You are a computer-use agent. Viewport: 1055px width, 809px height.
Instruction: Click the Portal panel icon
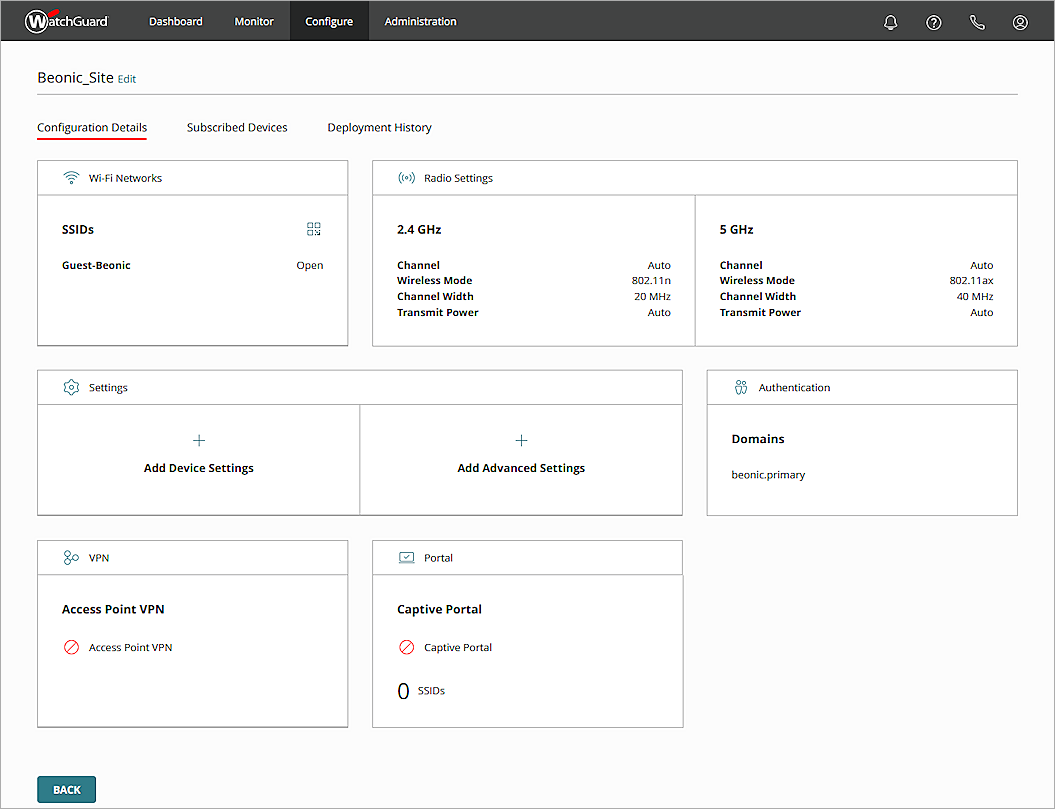[x=406, y=557]
